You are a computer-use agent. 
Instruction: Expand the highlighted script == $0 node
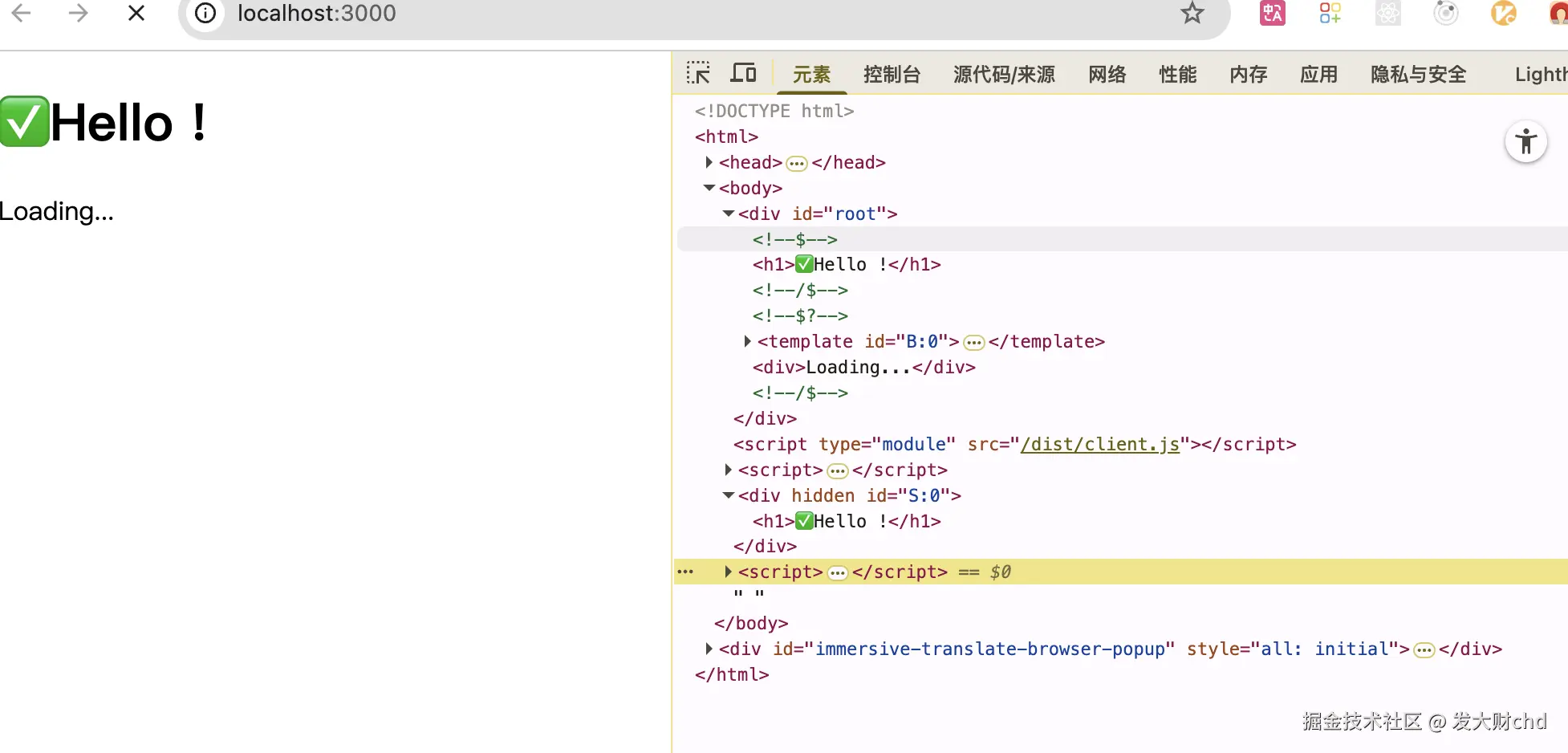pyautogui.click(x=728, y=572)
